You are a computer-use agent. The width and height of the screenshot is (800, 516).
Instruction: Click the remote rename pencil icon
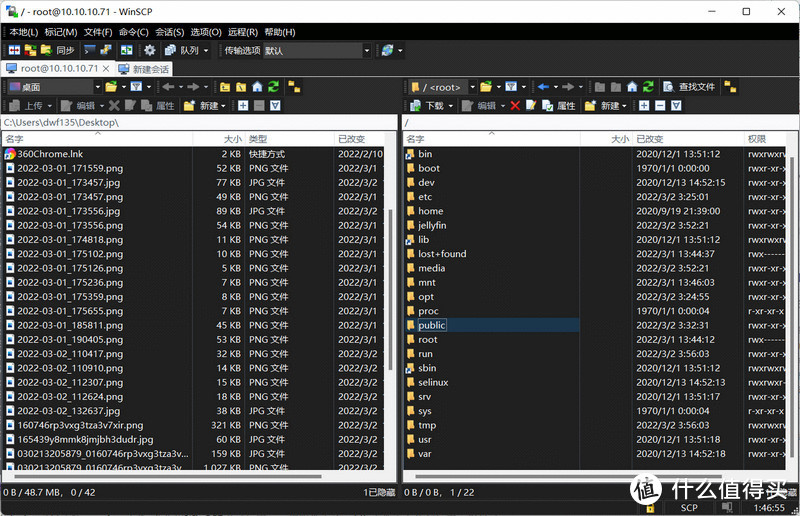[531, 106]
